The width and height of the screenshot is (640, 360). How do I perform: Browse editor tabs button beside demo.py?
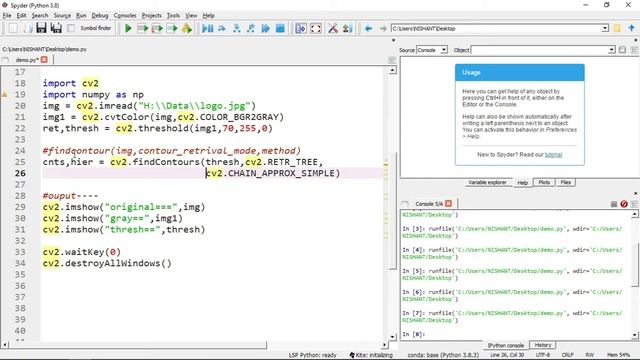[5, 60]
